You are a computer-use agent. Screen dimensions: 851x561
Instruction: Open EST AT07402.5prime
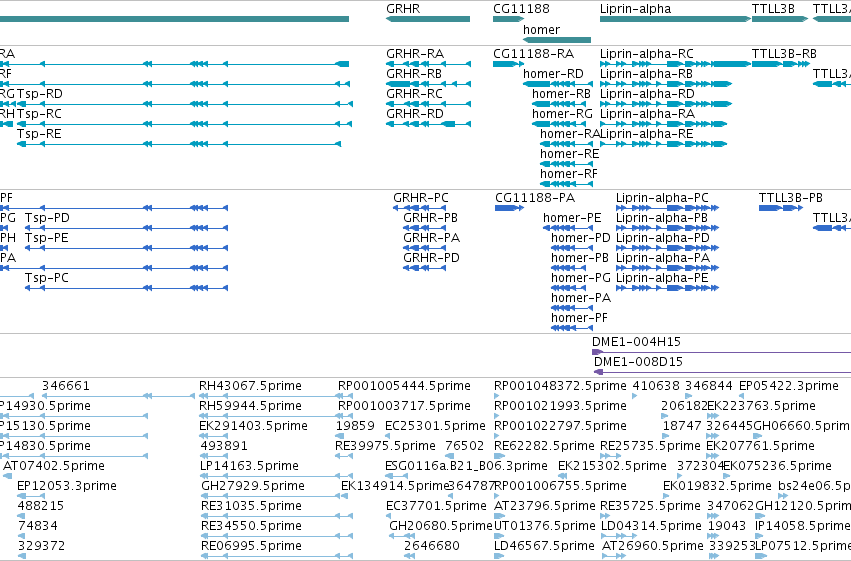54,466
